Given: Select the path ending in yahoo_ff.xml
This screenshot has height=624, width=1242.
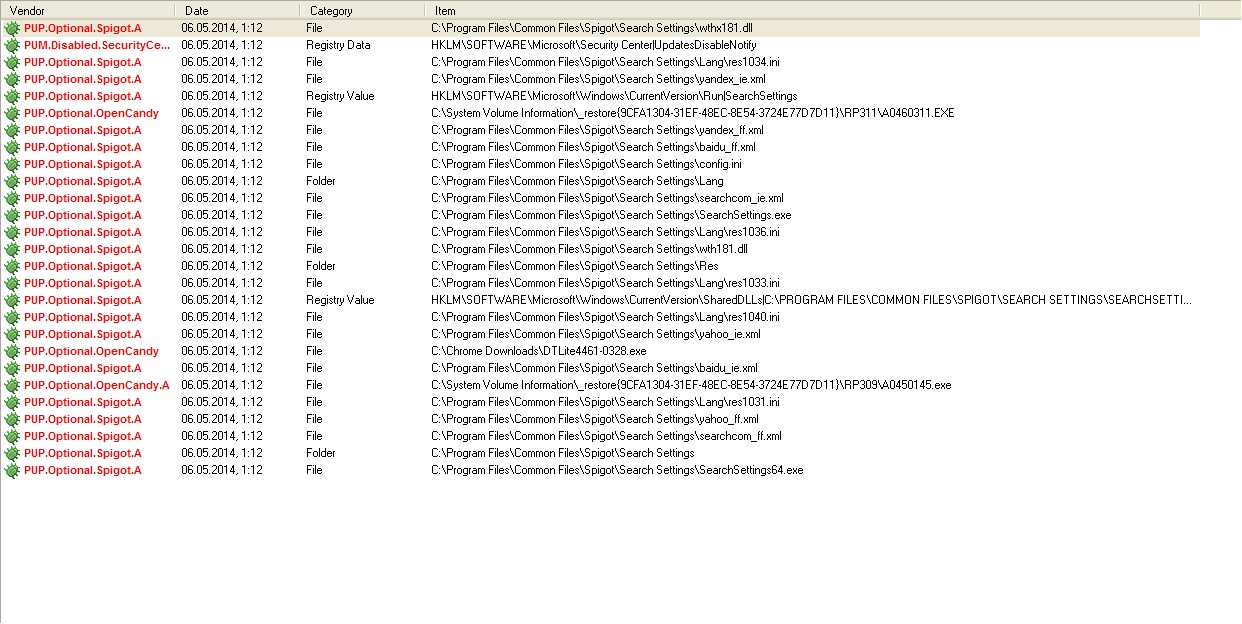Looking at the screenshot, I should click(x=595, y=419).
